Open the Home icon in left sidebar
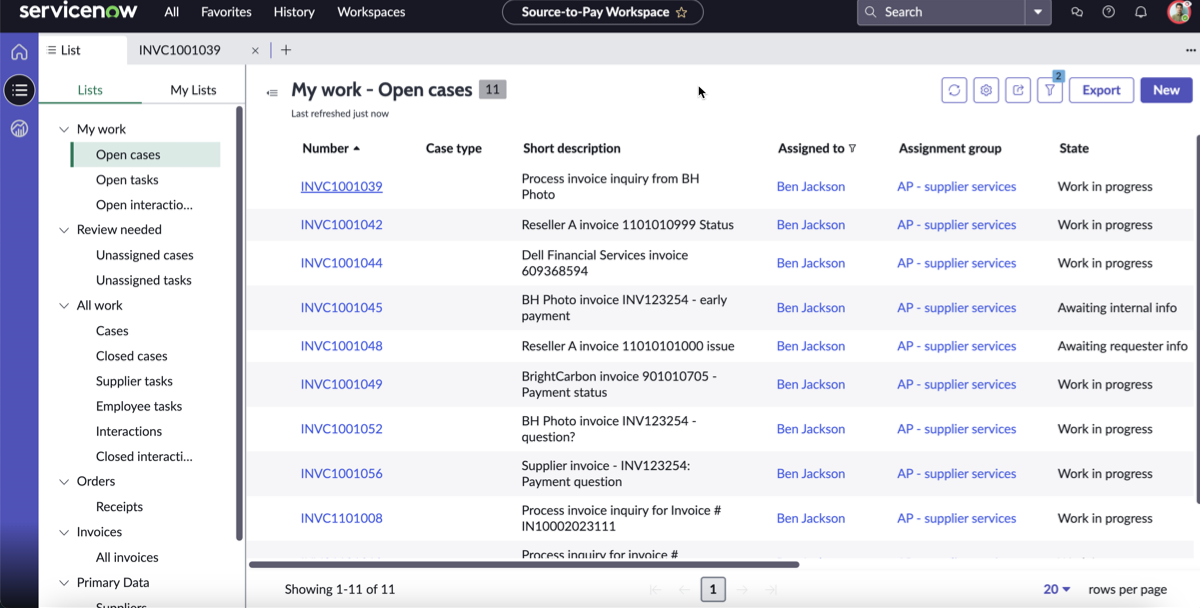The height and width of the screenshot is (608, 1200). click(x=19, y=52)
